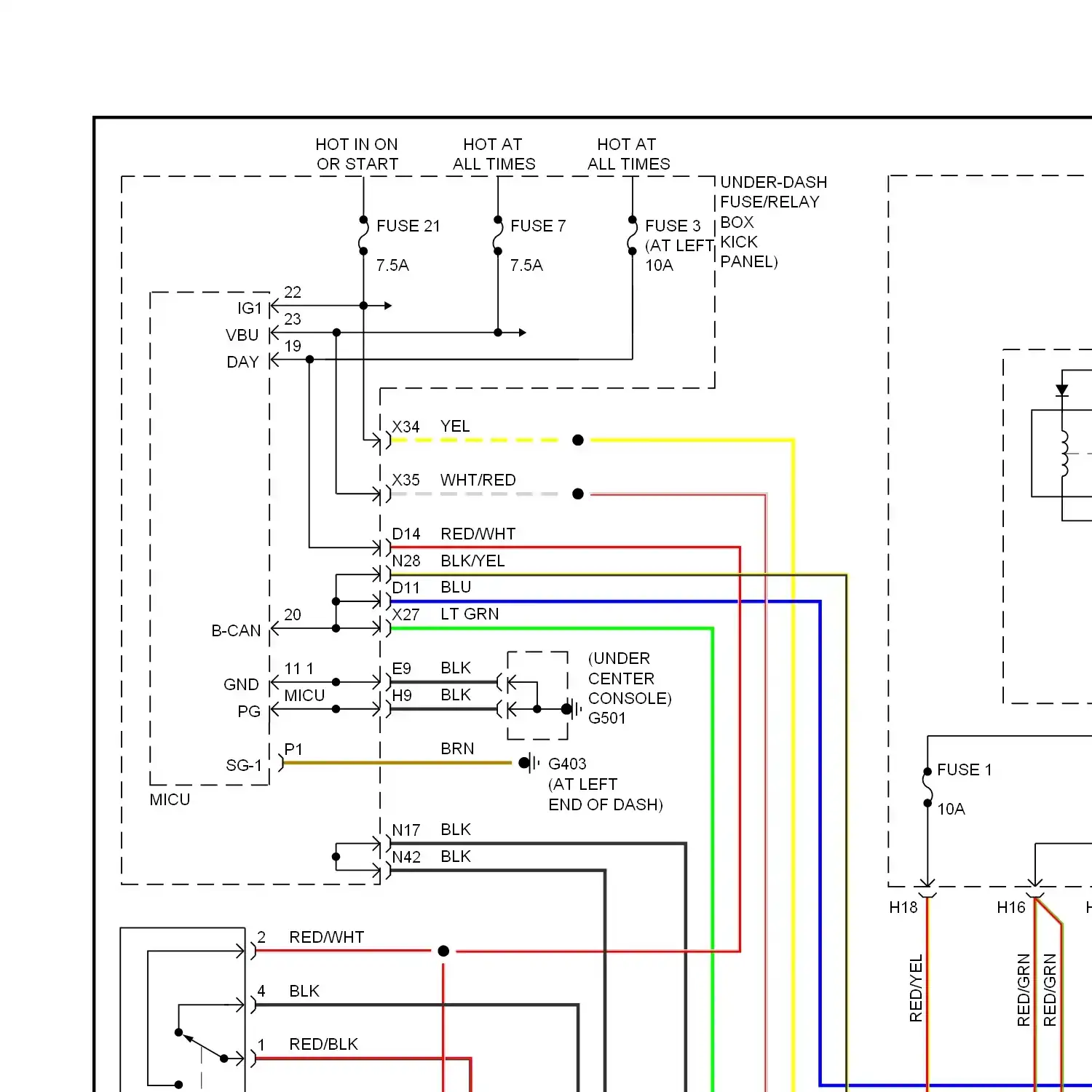Image resolution: width=1092 pixels, height=1092 pixels.
Task: Click pin number 23 near VBU
Action: point(293,319)
